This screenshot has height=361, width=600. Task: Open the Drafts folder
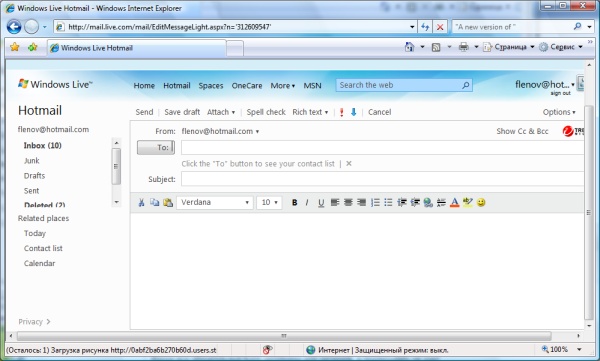coord(34,176)
